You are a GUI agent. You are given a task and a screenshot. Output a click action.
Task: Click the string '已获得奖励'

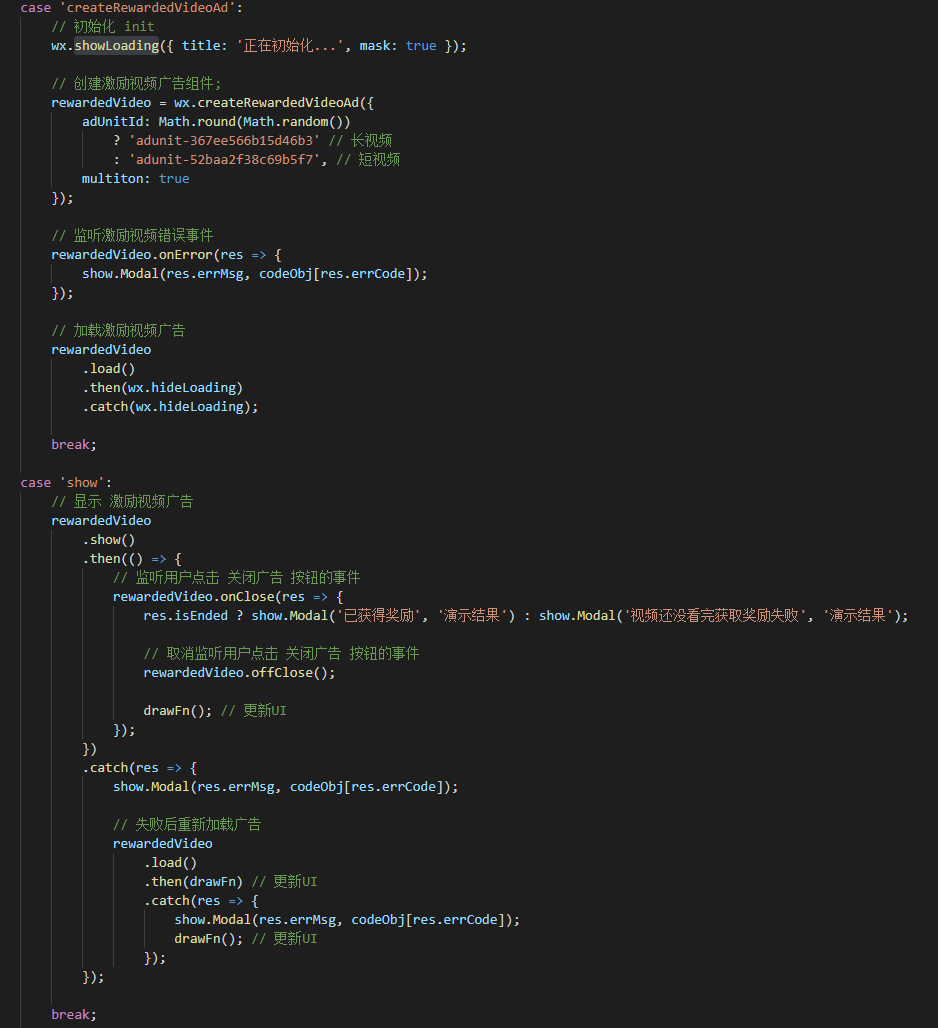[x=378, y=616]
